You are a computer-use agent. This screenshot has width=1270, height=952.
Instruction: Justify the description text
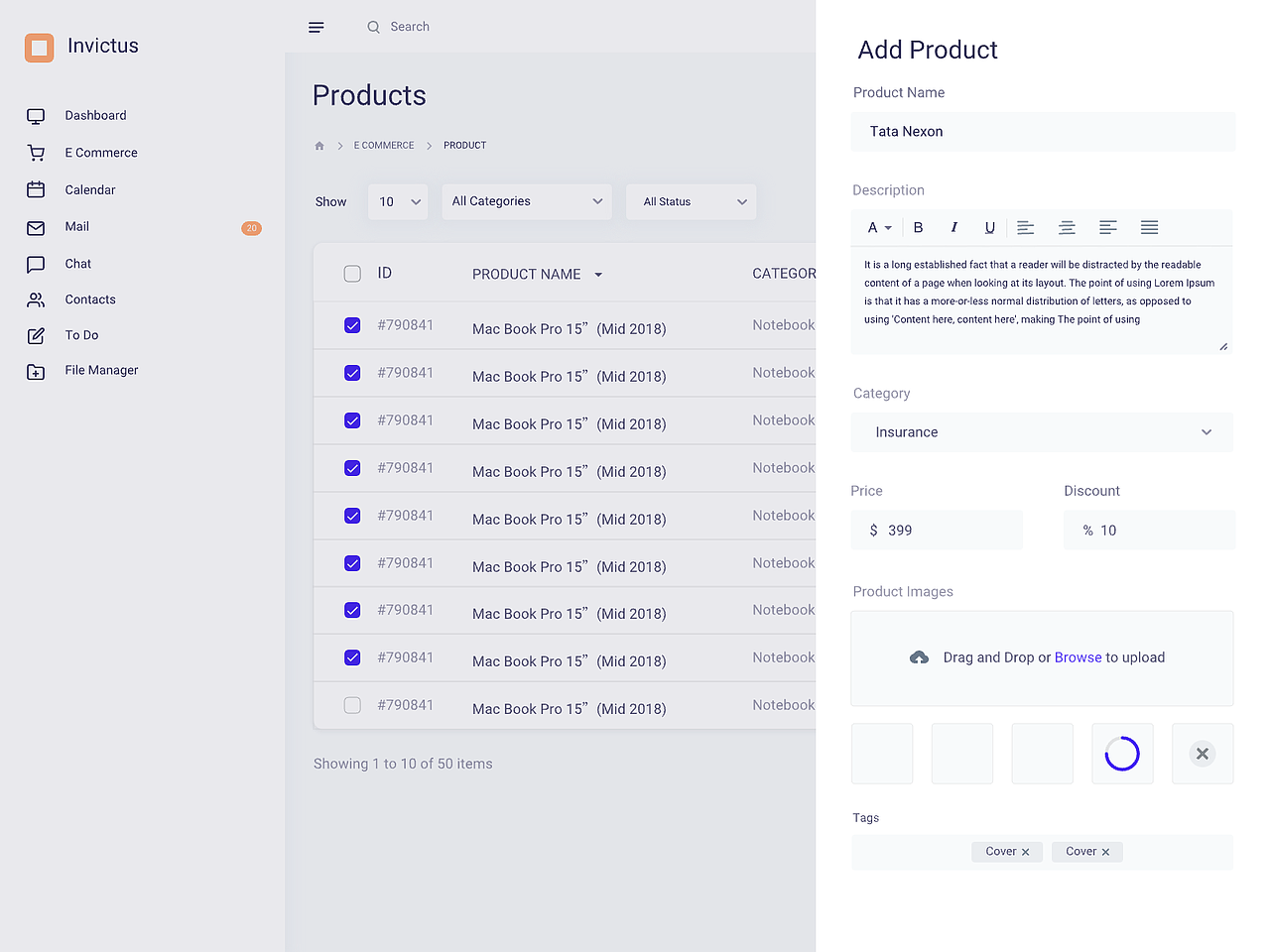(x=1149, y=228)
